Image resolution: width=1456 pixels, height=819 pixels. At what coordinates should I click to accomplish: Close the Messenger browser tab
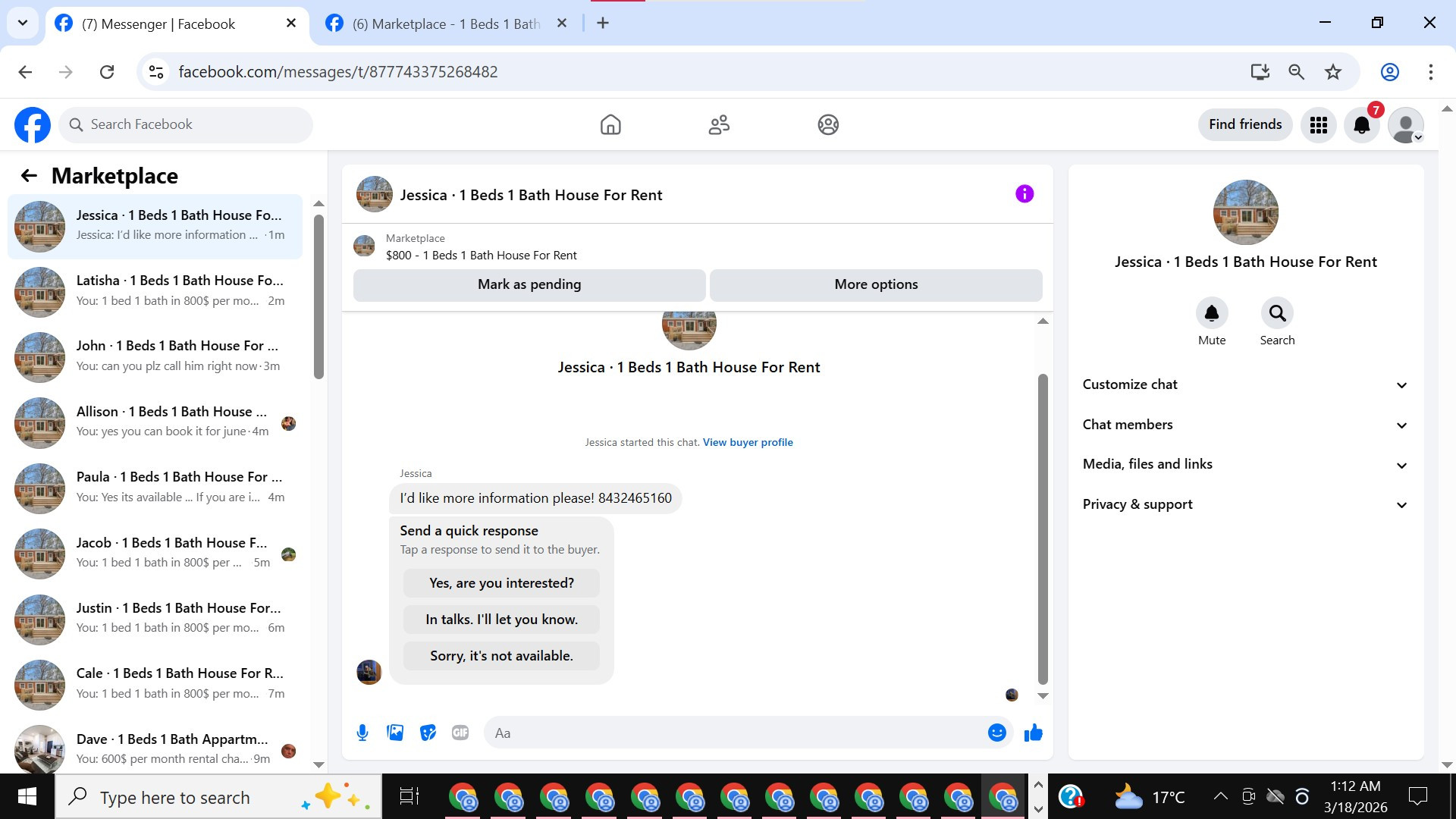tap(291, 24)
